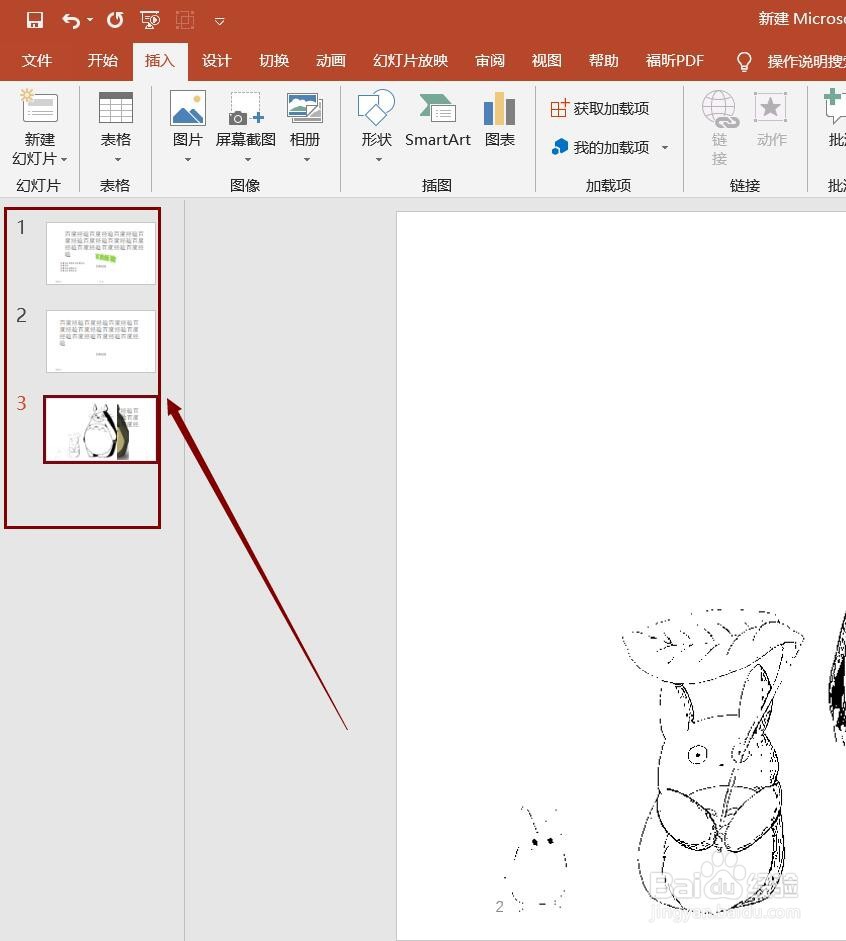846x941 pixels.
Task: Open the 文件 menu tab
Action: pyautogui.click(x=37, y=61)
